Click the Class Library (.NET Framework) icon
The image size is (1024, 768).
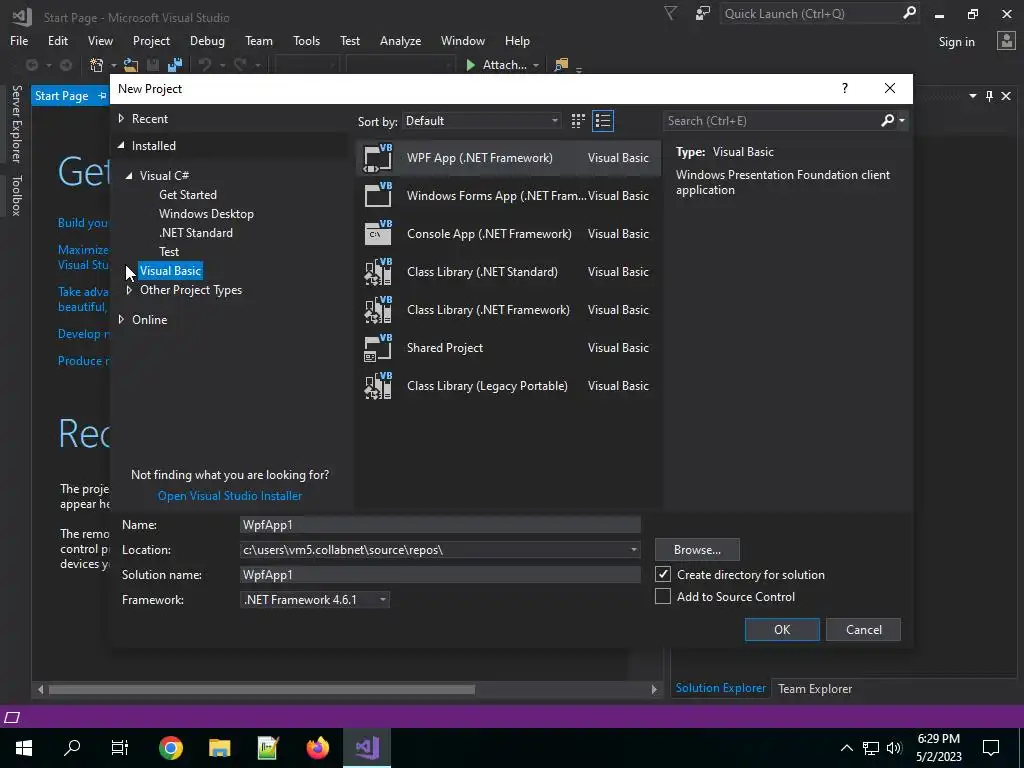[378, 310]
